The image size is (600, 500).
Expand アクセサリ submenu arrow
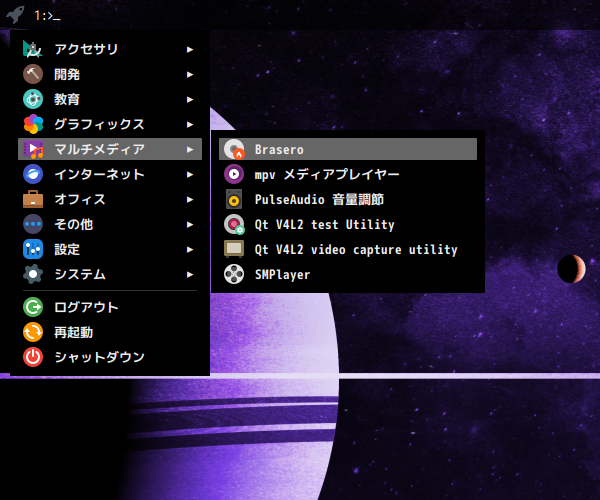(190, 49)
